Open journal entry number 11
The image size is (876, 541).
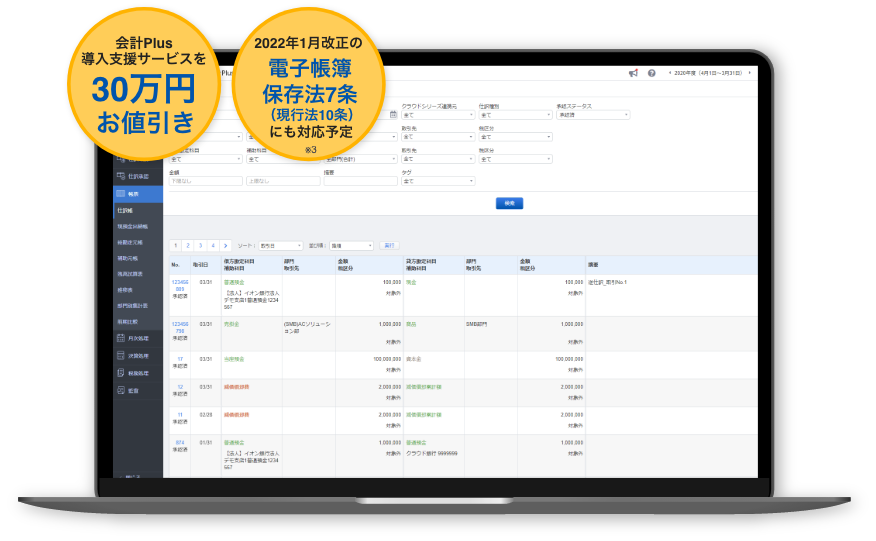180,415
